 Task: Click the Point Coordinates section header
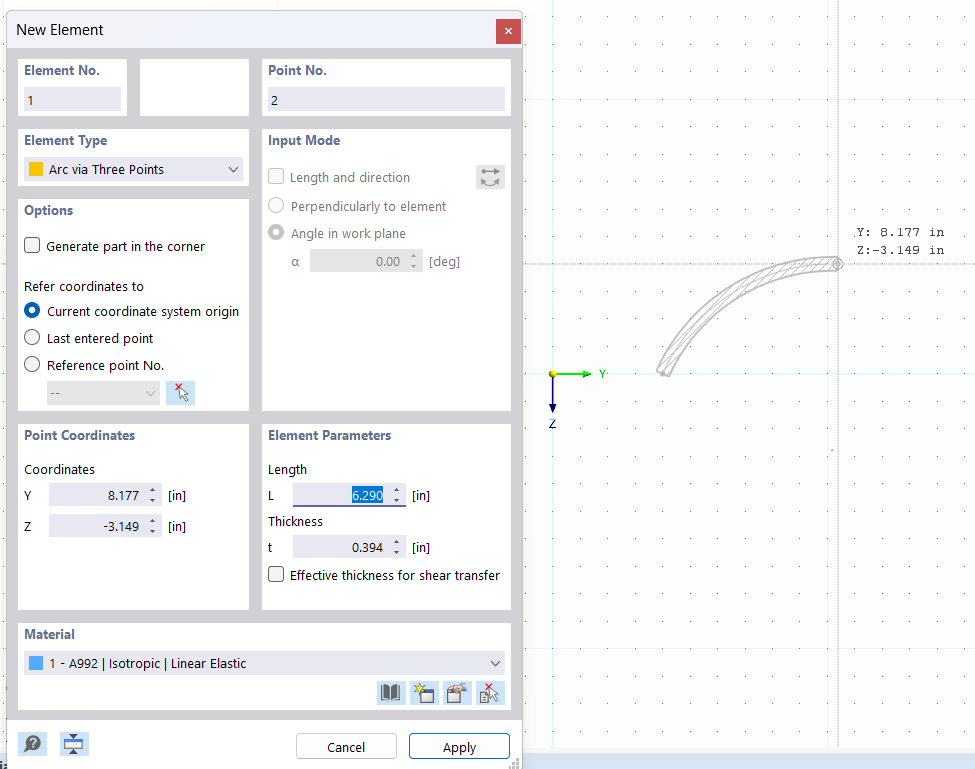tap(80, 435)
